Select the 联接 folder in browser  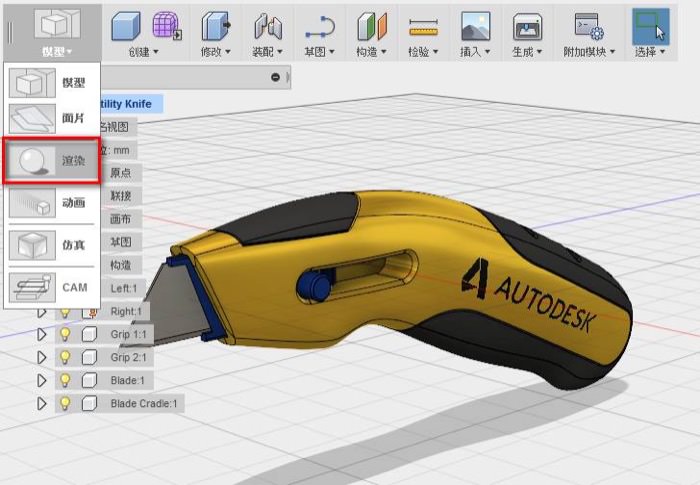(x=121, y=196)
